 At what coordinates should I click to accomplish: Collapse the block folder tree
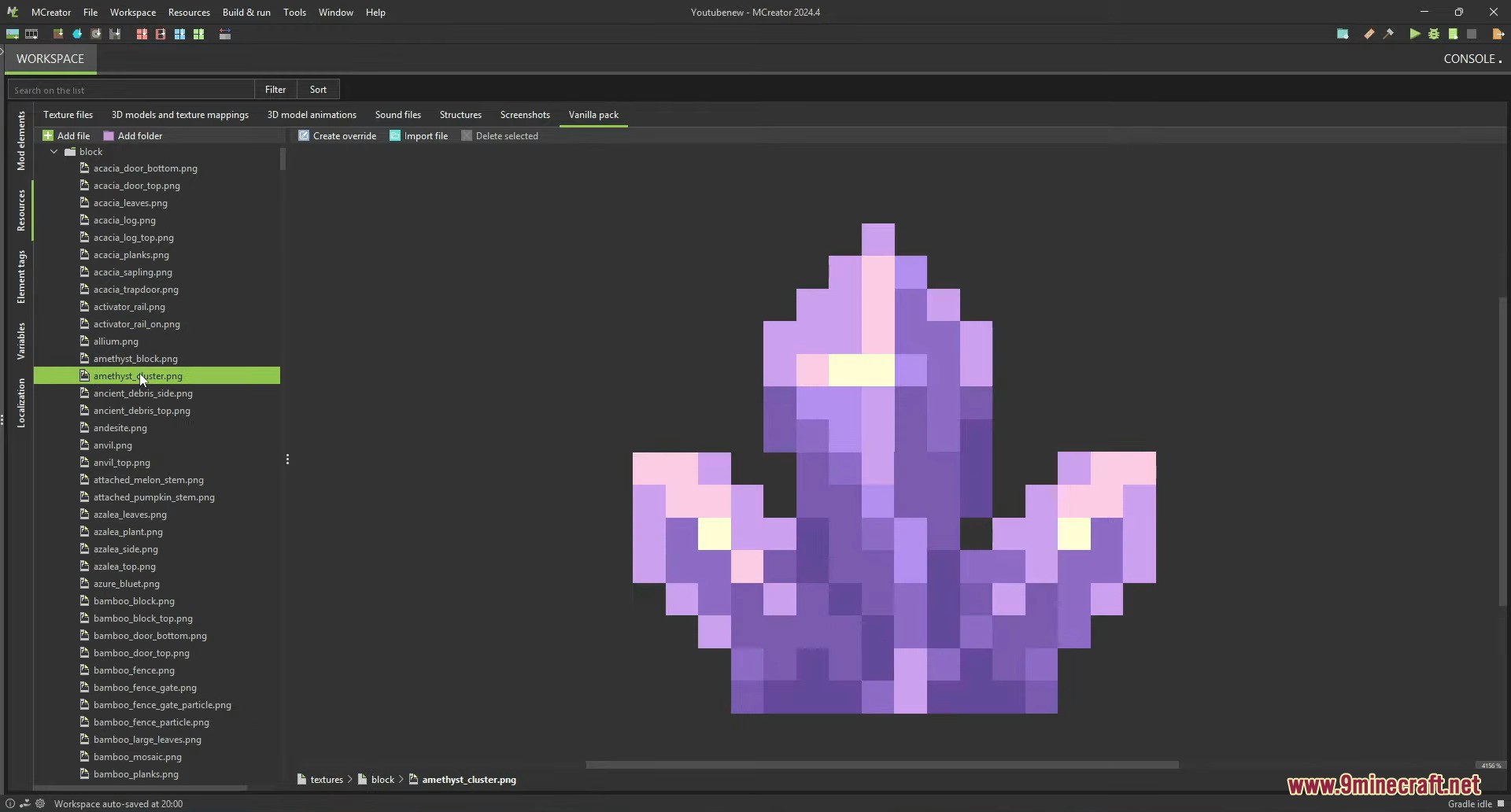pos(54,152)
